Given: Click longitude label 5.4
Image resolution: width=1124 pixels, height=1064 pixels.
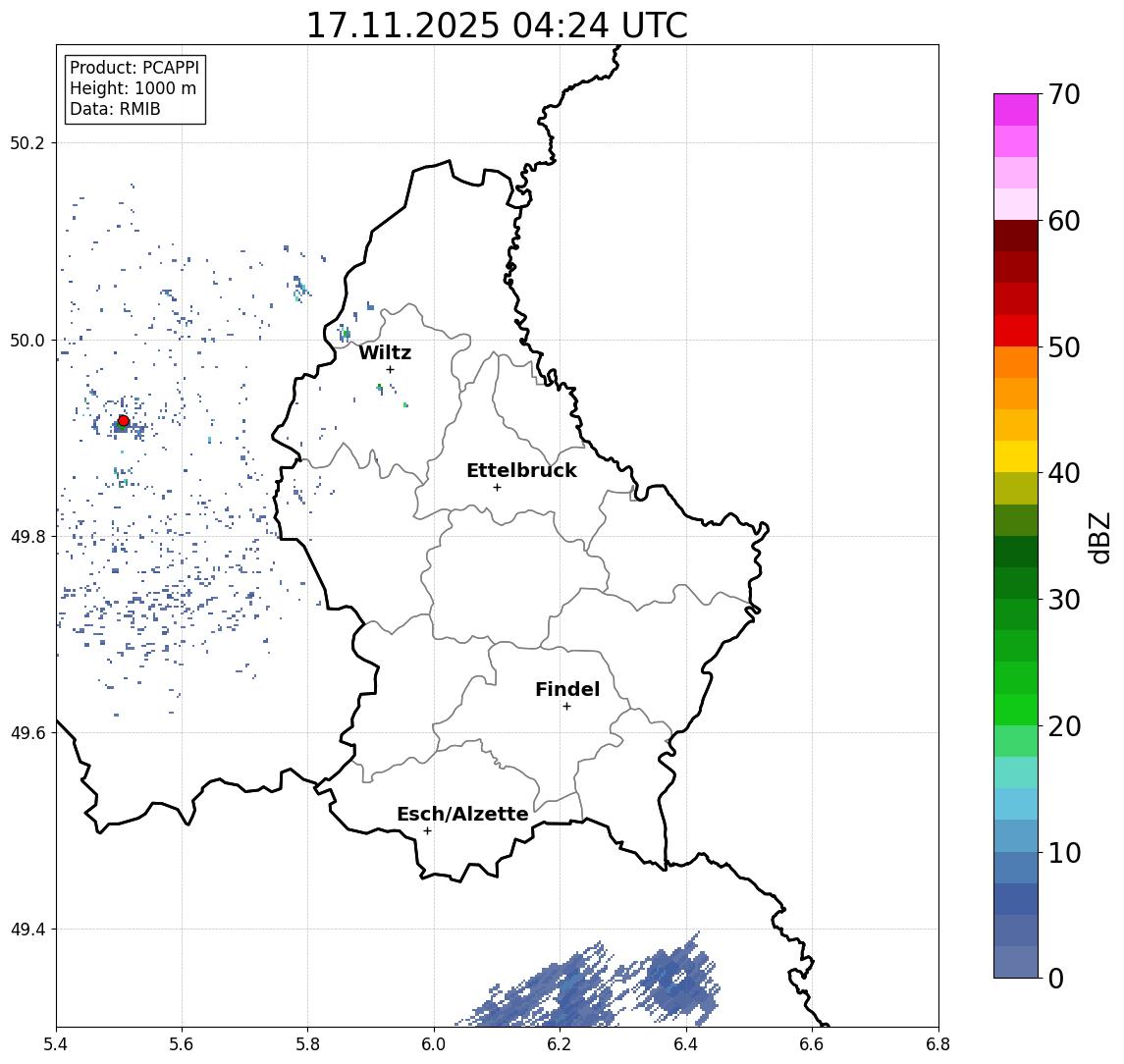Looking at the screenshot, I should [56, 1044].
